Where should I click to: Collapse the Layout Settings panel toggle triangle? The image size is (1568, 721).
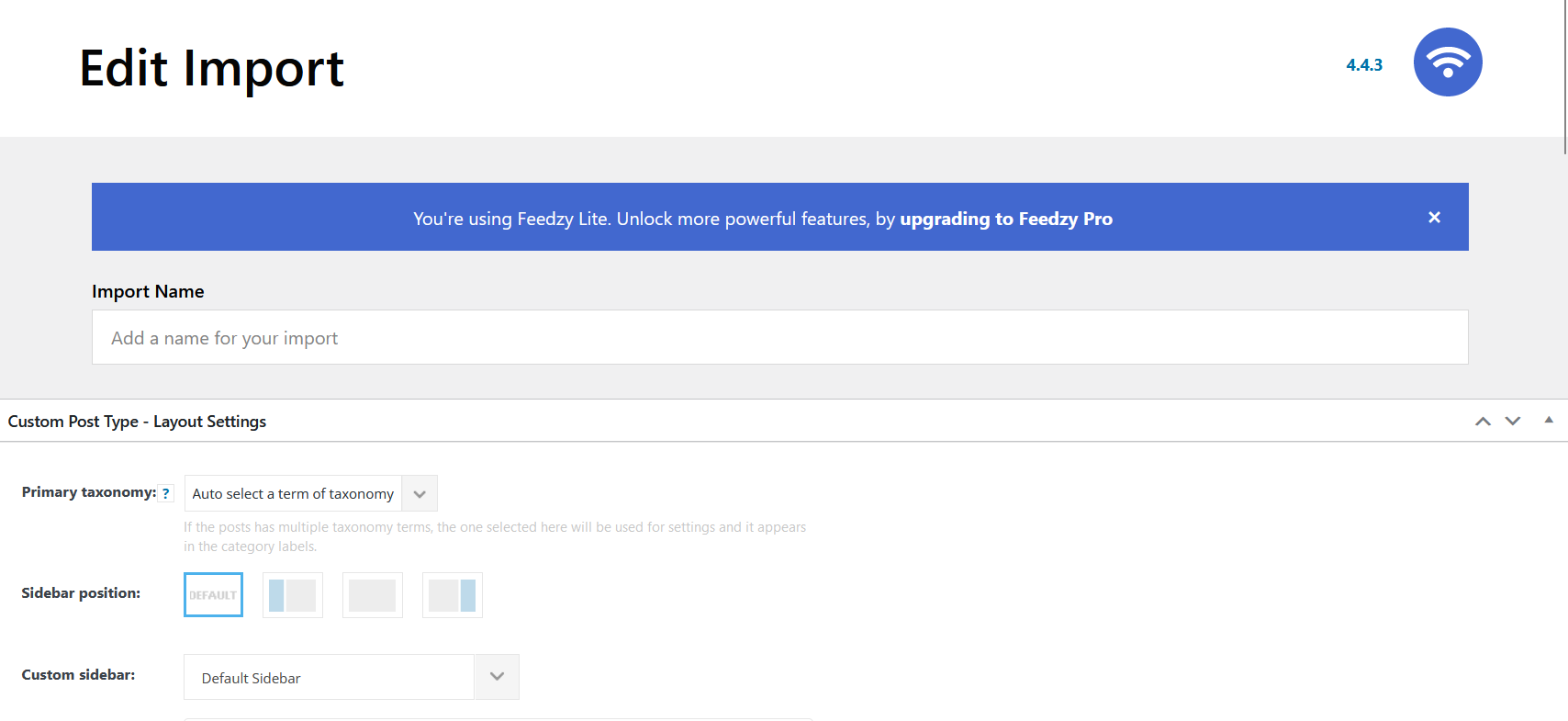pos(1549,420)
